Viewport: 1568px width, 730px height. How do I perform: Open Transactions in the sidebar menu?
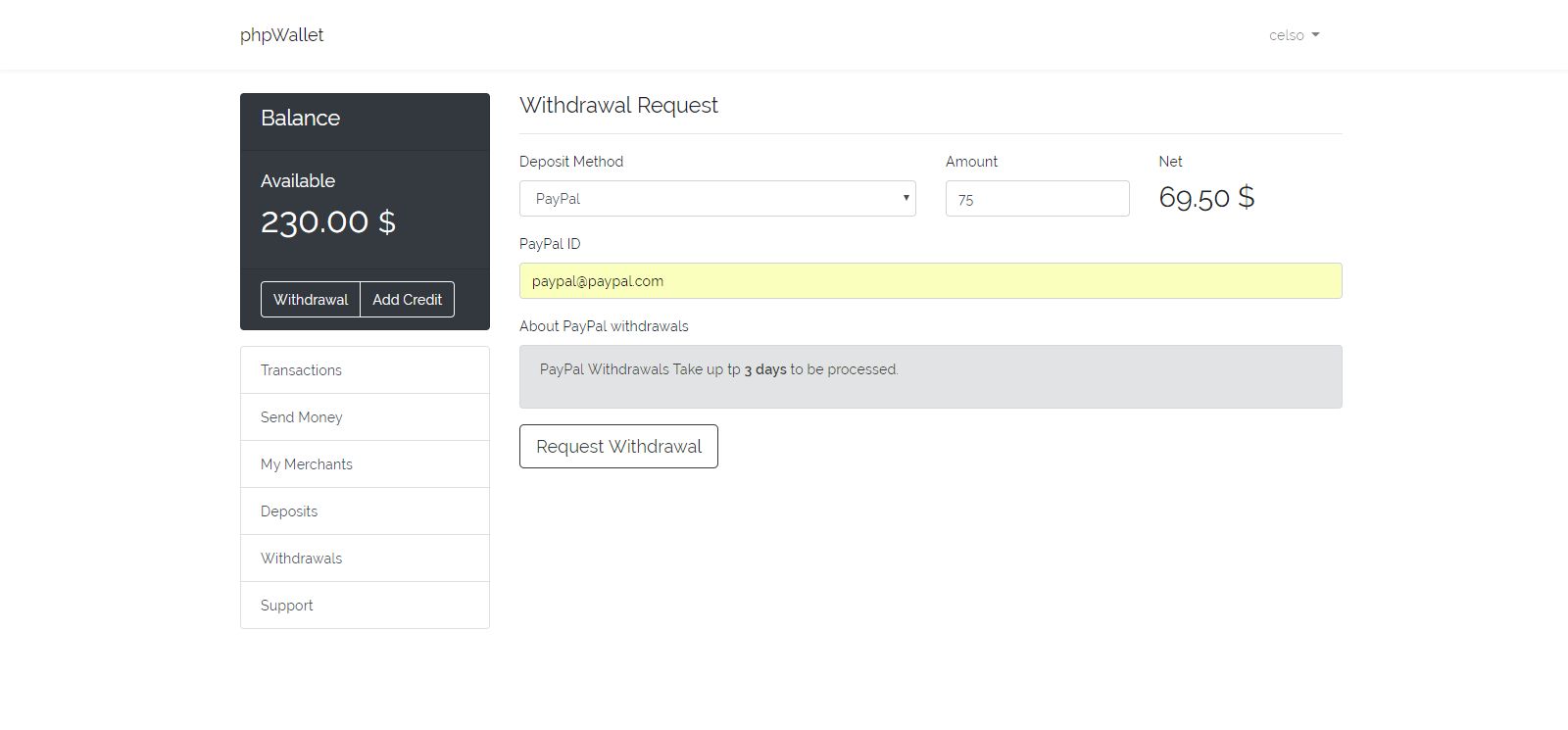point(365,370)
